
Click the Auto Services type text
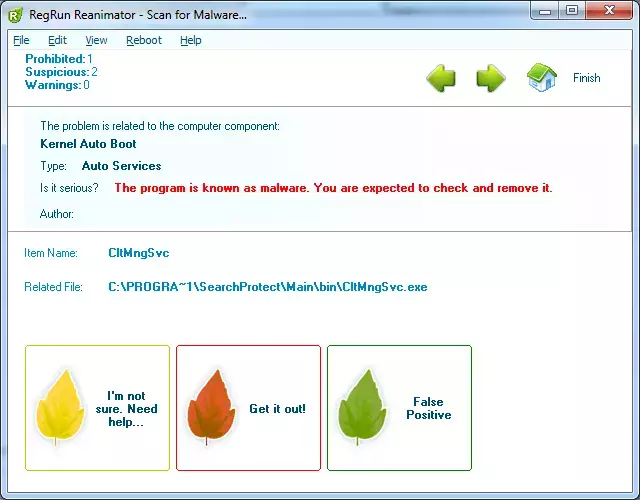121,166
